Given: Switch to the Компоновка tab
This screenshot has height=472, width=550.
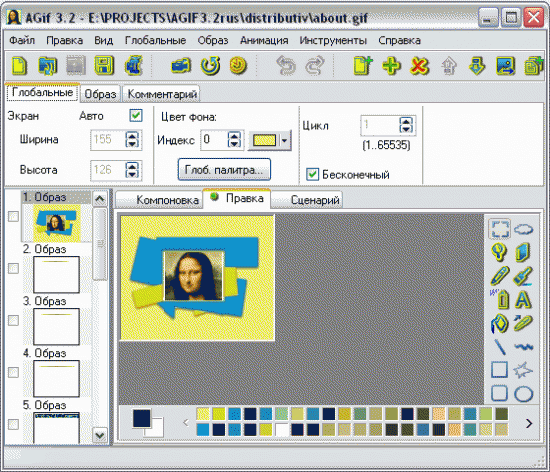Looking at the screenshot, I should [x=160, y=200].
